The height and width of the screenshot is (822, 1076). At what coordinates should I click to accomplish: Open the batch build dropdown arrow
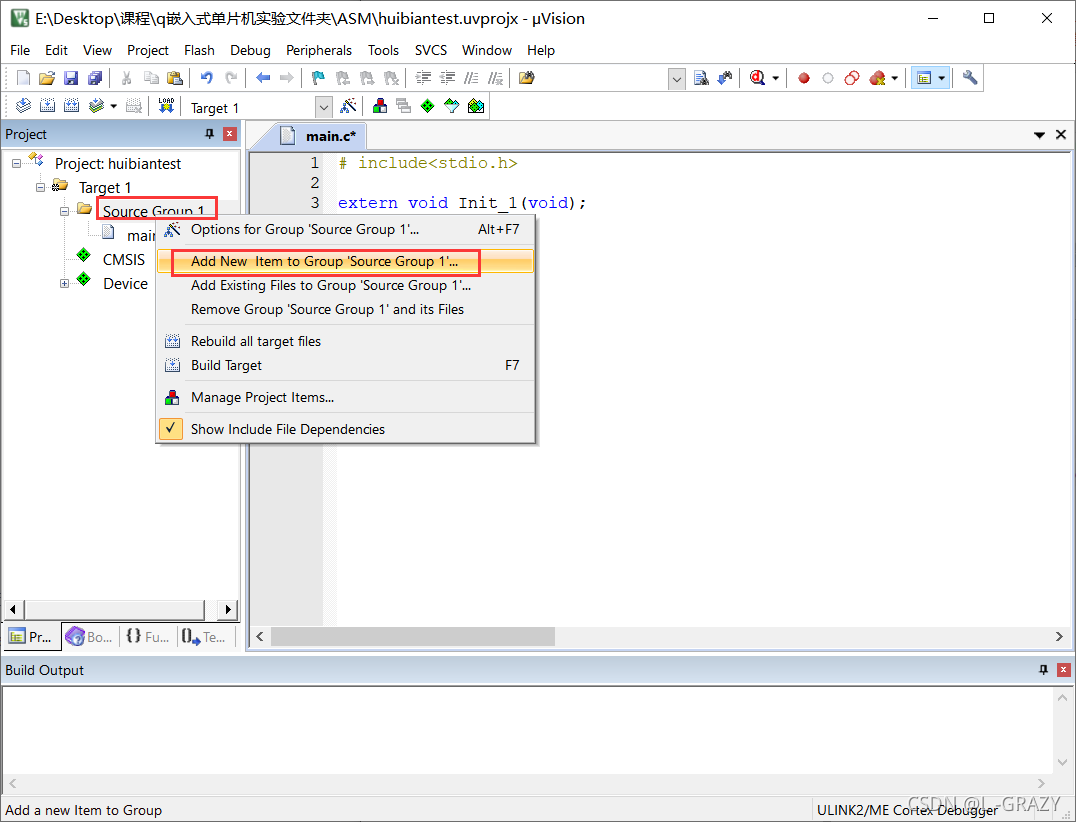tap(113, 106)
